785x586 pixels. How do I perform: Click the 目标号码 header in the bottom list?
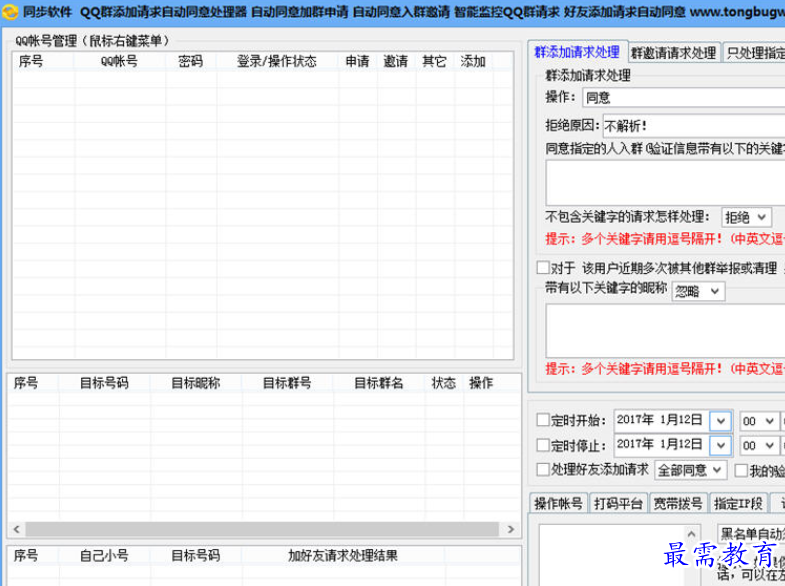click(196, 555)
